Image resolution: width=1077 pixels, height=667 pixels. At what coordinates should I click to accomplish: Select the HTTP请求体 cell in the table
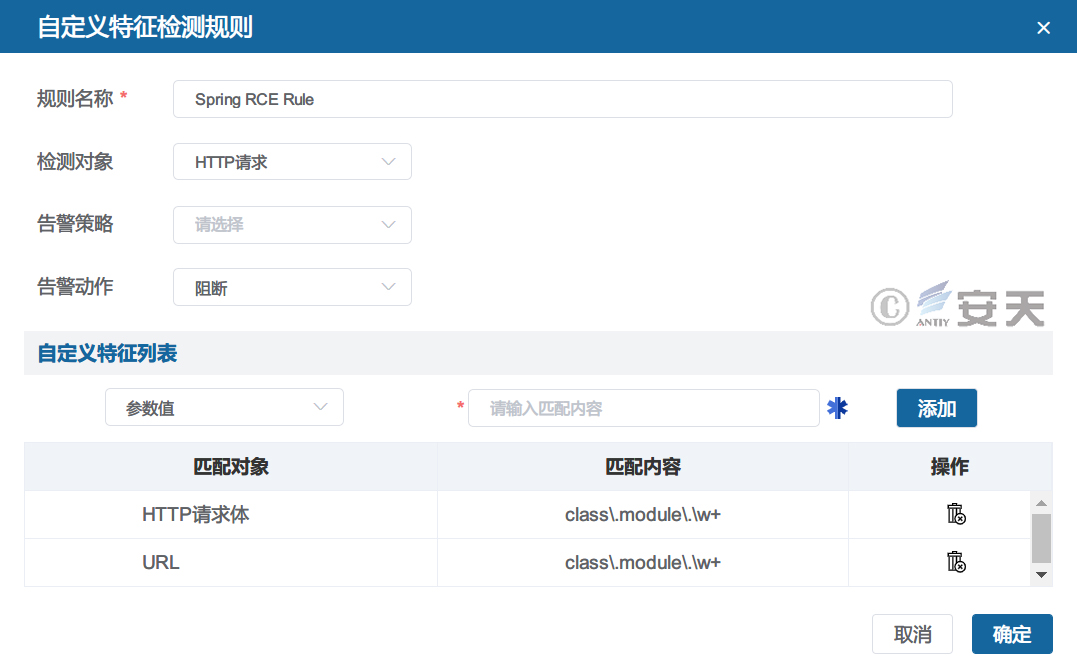coord(196,515)
